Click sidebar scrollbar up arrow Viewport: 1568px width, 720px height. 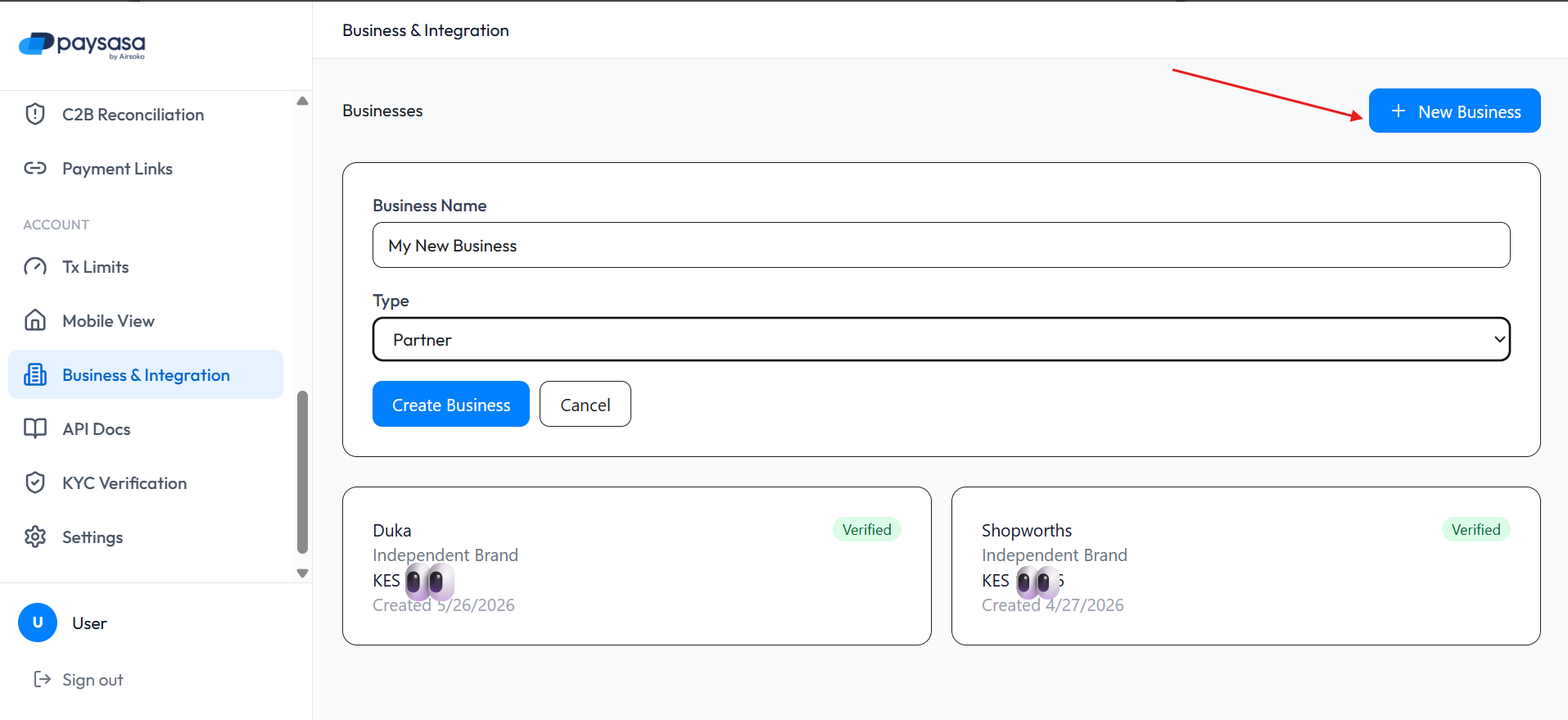[x=302, y=101]
